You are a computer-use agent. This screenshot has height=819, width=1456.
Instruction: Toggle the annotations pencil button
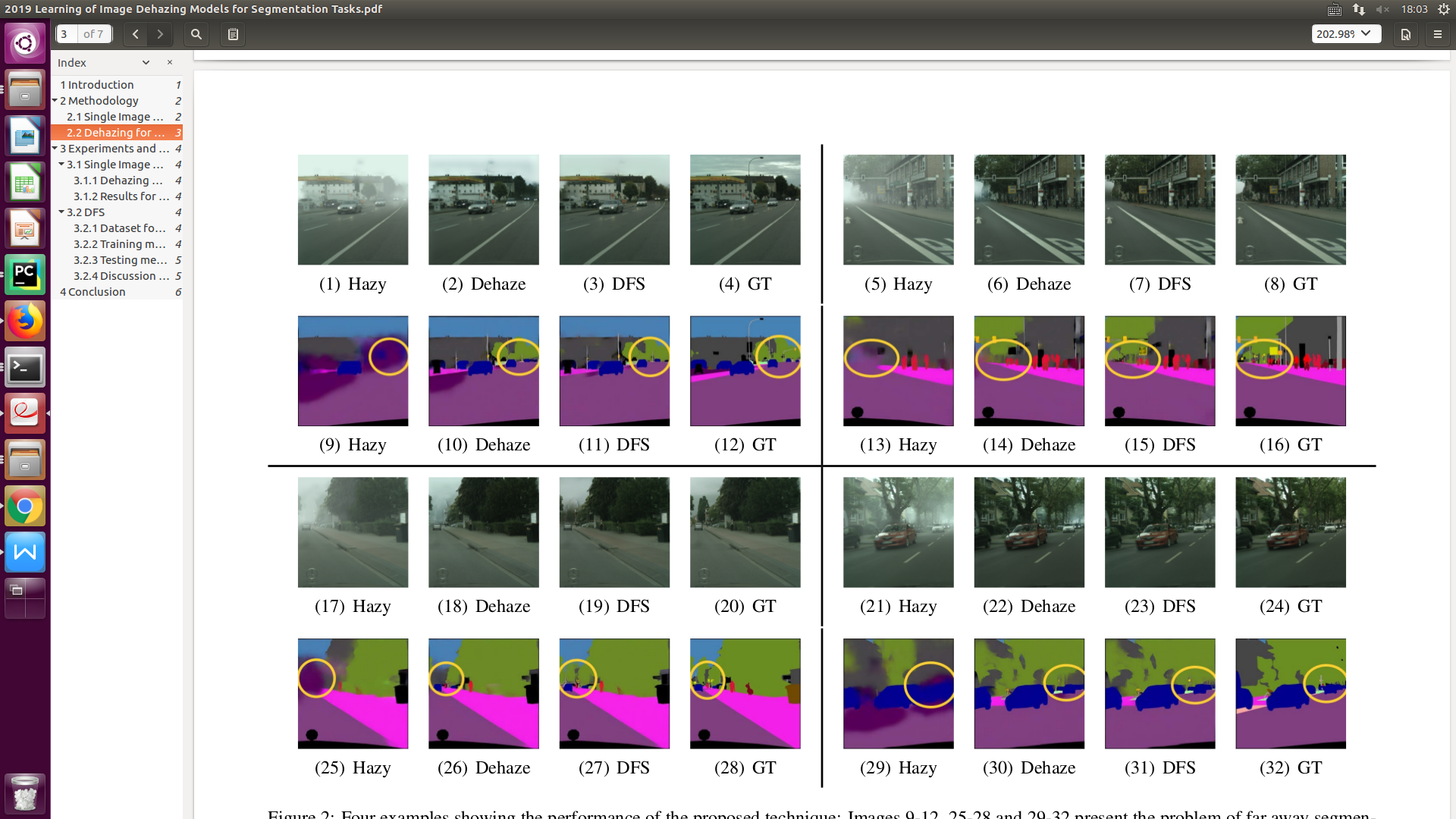233,34
